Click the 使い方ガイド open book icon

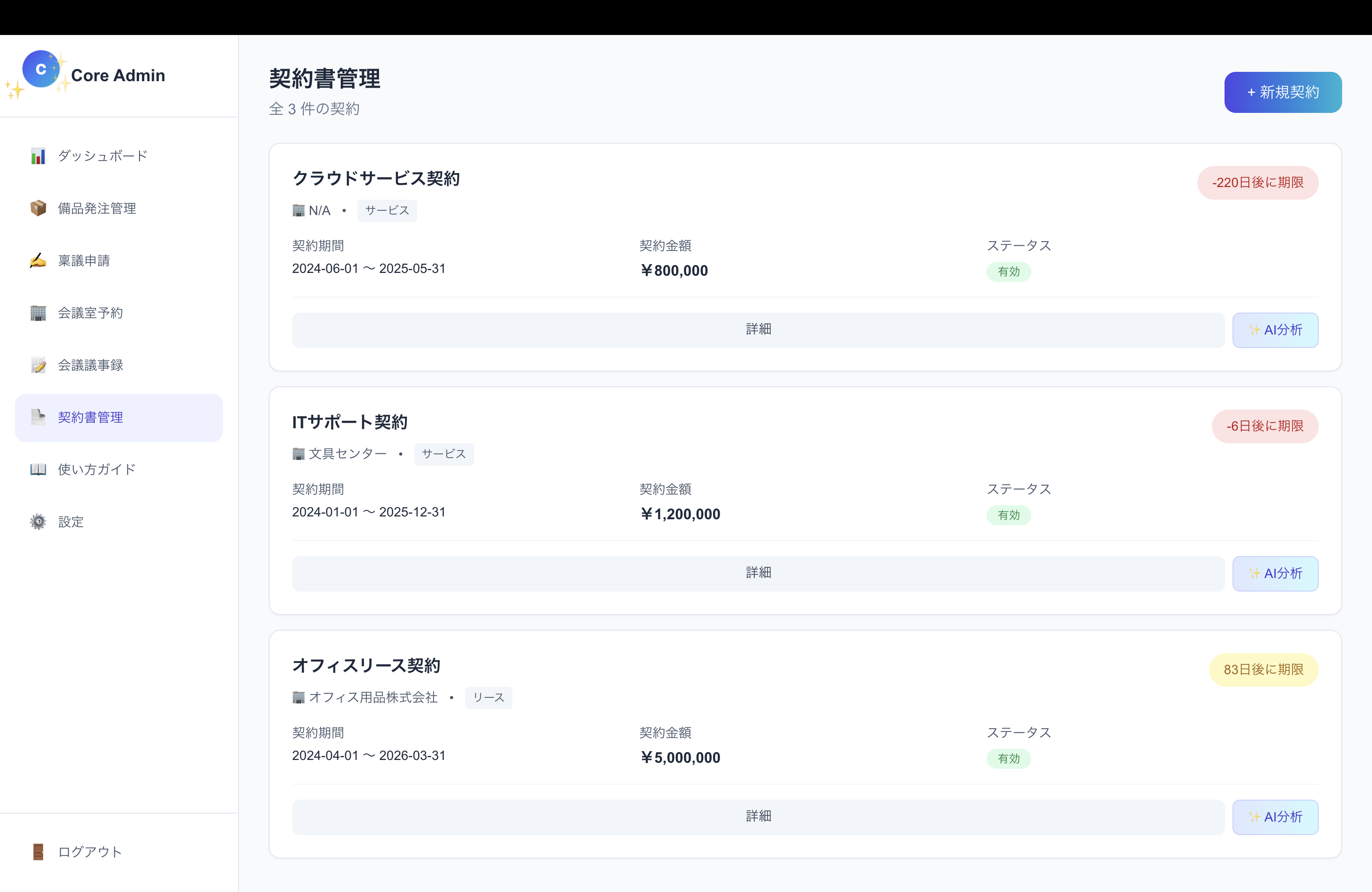pos(38,470)
